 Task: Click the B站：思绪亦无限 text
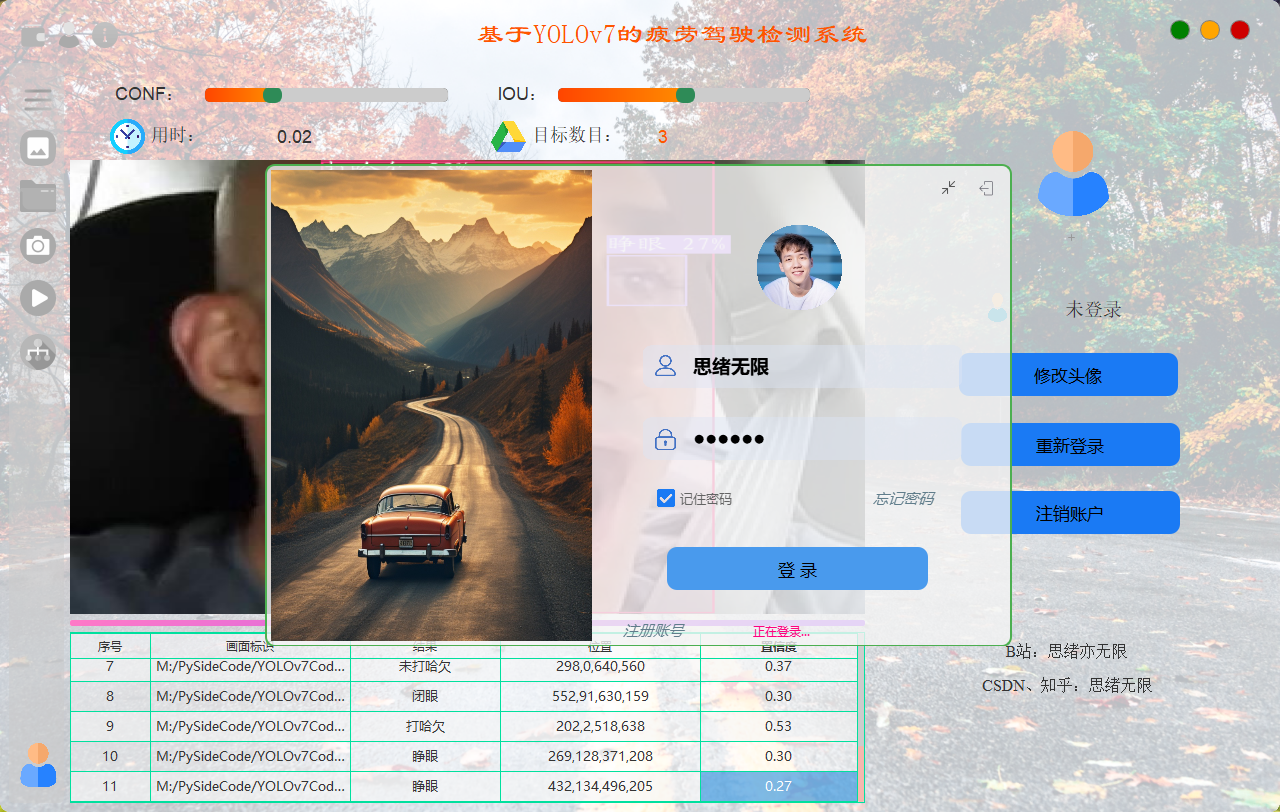point(1066,651)
